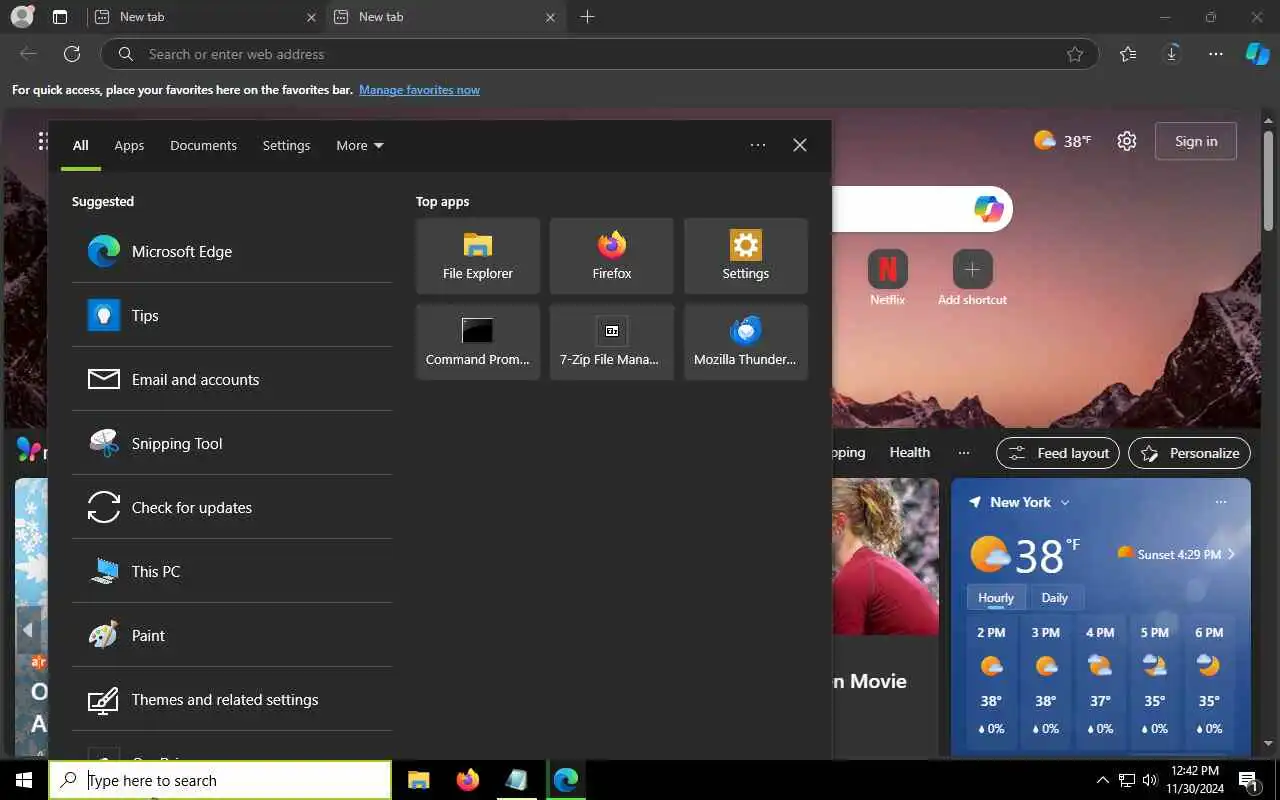The width and height of the screenshot is (1280, 800).
Task: Open more feed categories ellipsis
Action: coord(964,452)
